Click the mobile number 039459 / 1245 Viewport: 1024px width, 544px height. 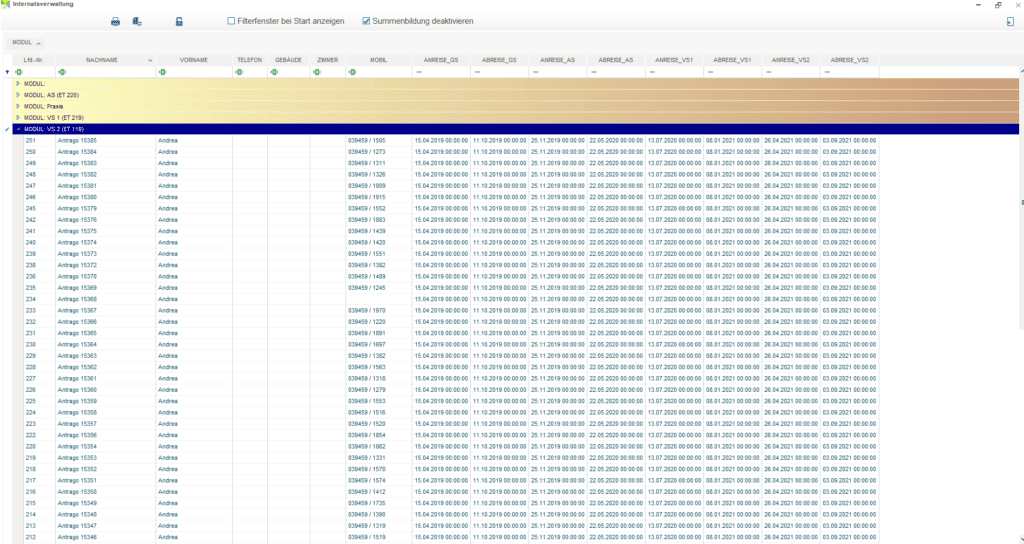(366, 287)
